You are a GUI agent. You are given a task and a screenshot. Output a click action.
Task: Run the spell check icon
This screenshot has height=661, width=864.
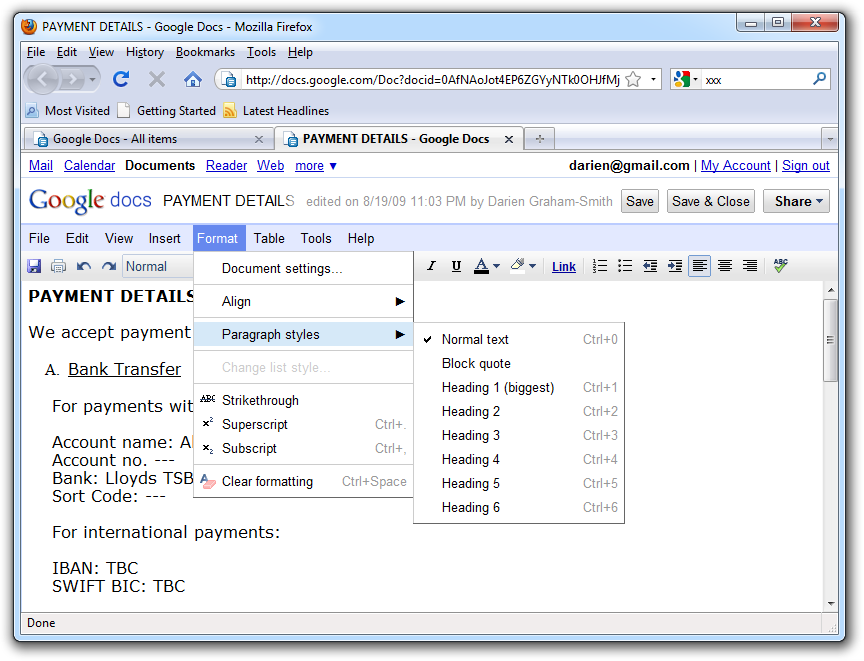click(x=780, y=266)
